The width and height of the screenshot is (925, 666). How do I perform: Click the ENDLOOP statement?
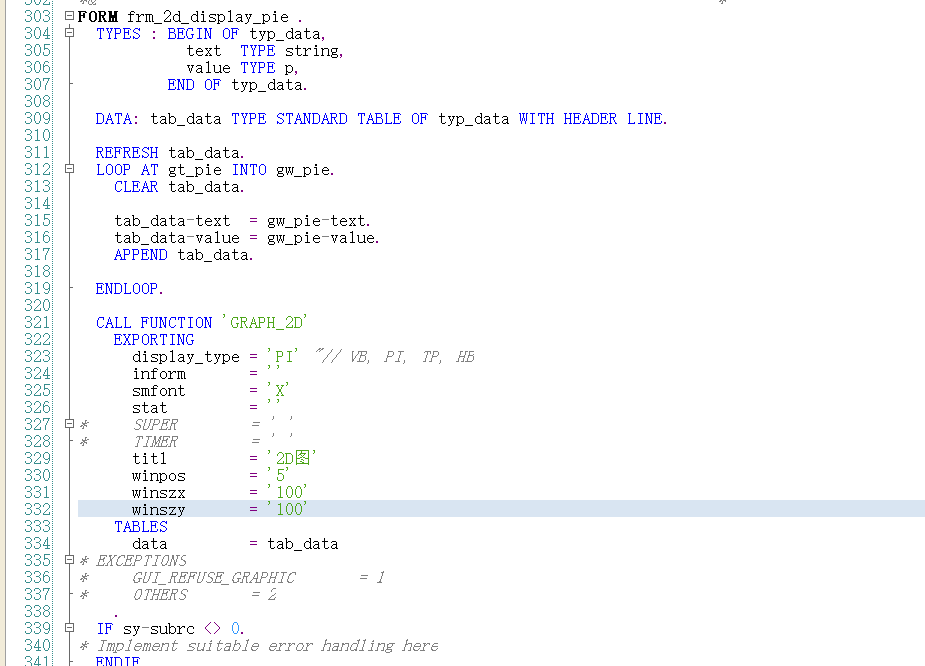129,289
